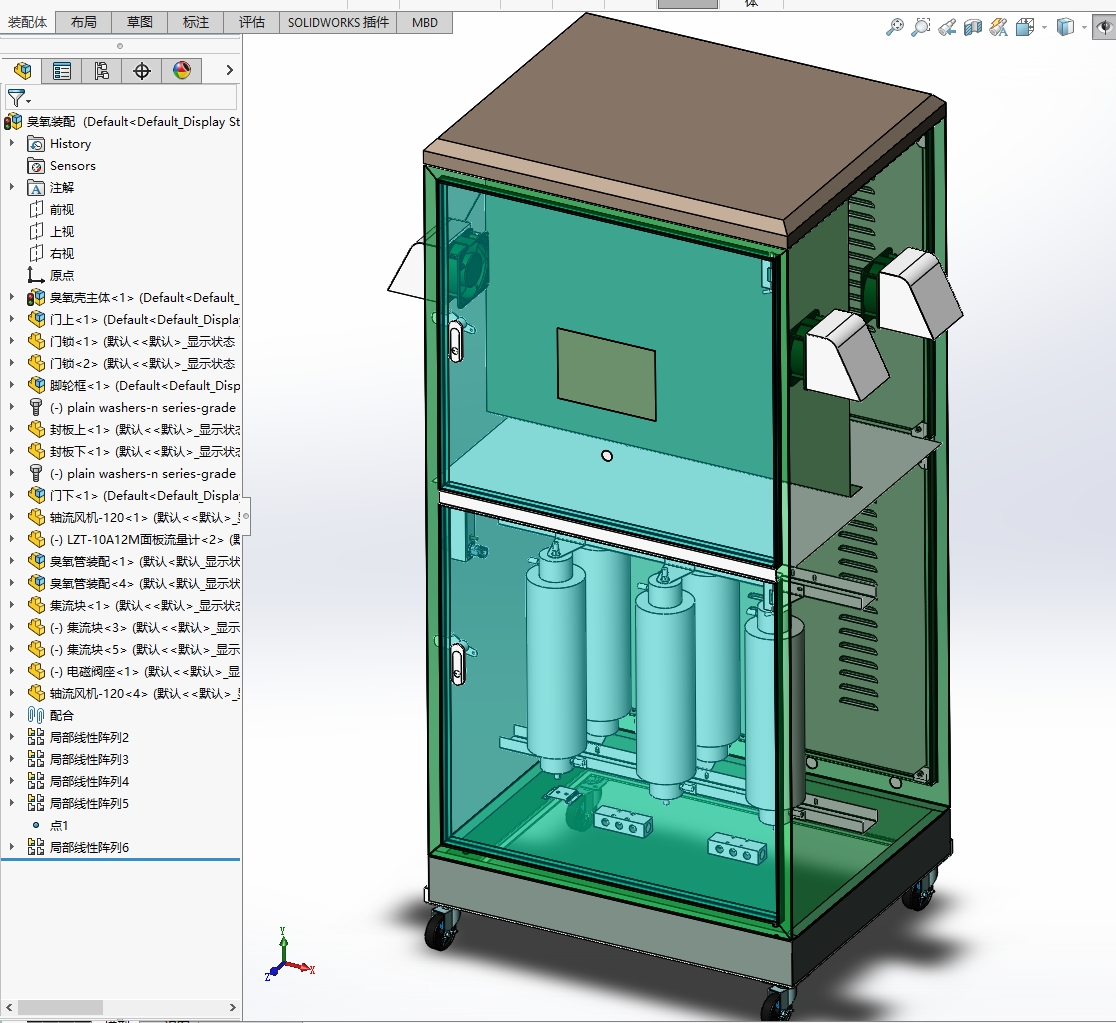Click the Sensors folder icon

click(x=36, y=166)
